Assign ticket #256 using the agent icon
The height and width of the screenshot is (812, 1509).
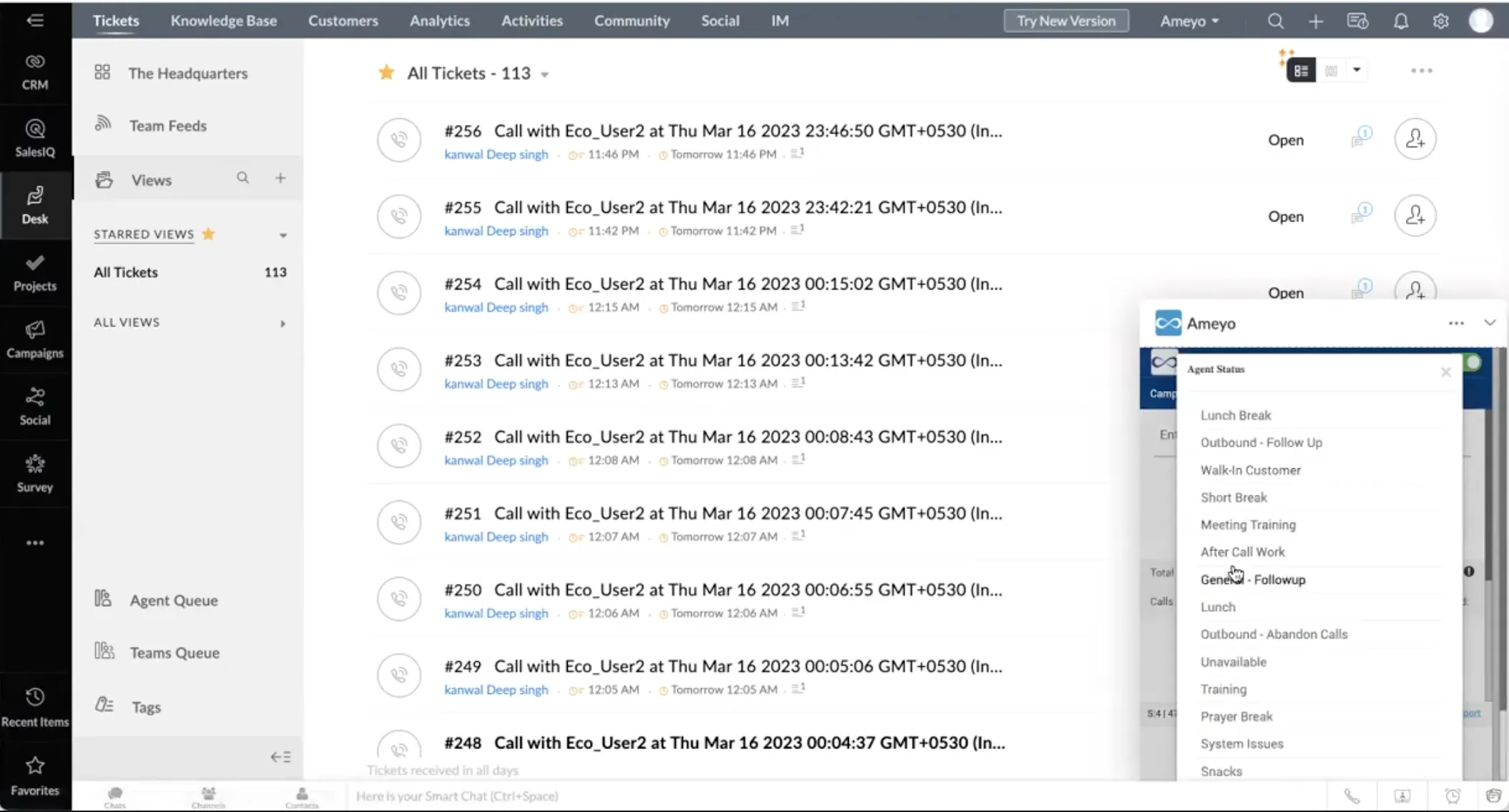pyautogui.click(x=1415, y=139)
